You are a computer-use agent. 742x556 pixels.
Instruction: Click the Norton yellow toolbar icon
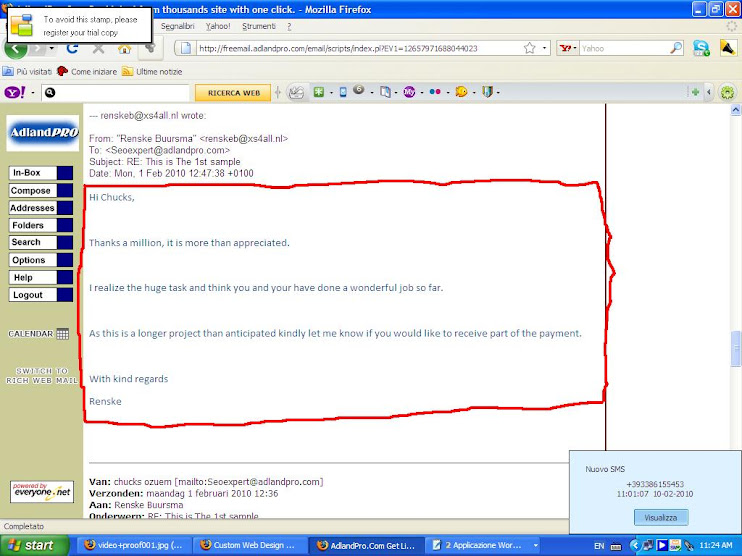(x=728, y=48)
